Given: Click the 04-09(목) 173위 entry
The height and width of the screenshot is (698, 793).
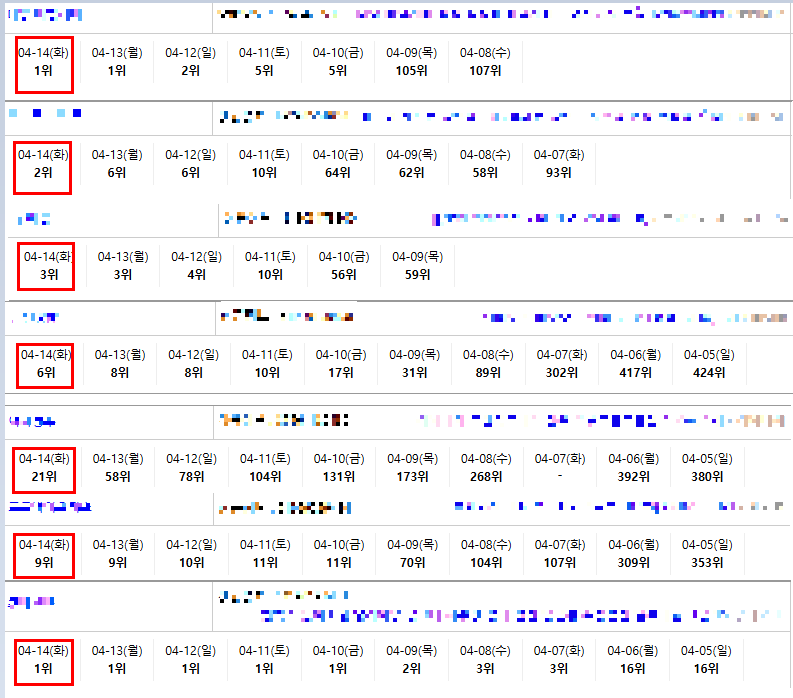Looking at the screenshot, I should tap(413, 468).
